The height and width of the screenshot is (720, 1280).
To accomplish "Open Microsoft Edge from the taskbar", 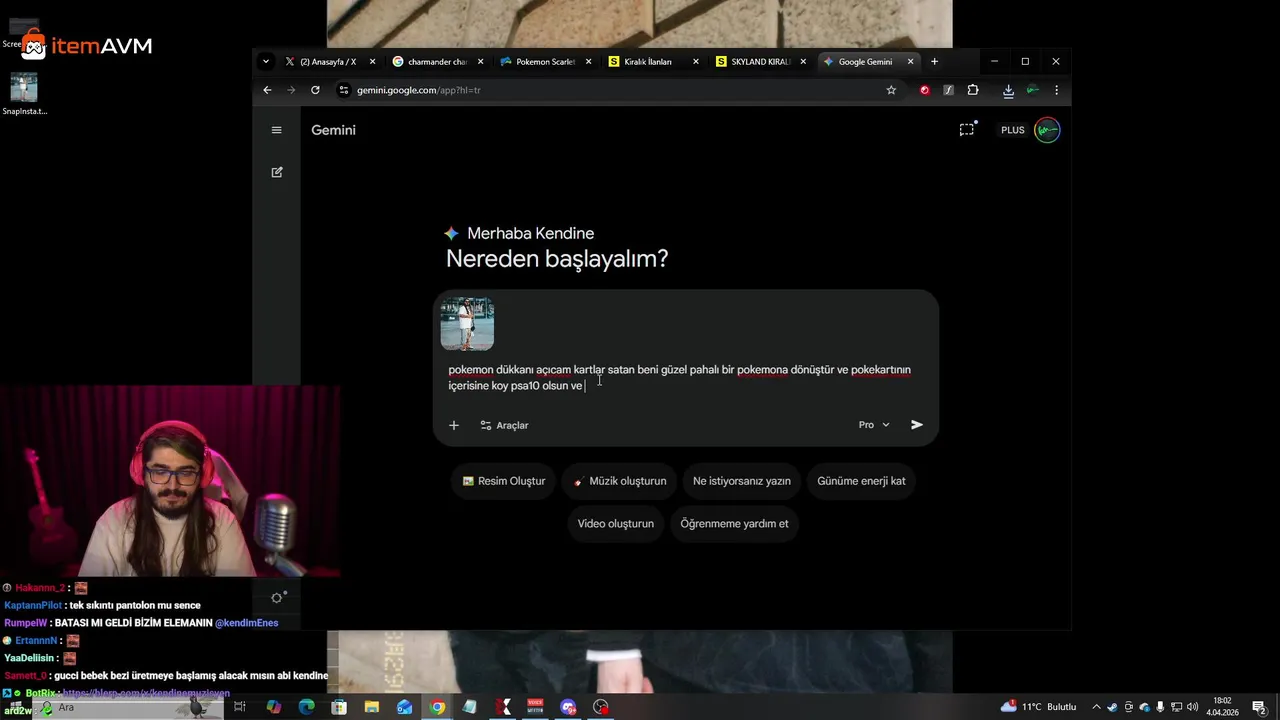I will pos(307,707).
